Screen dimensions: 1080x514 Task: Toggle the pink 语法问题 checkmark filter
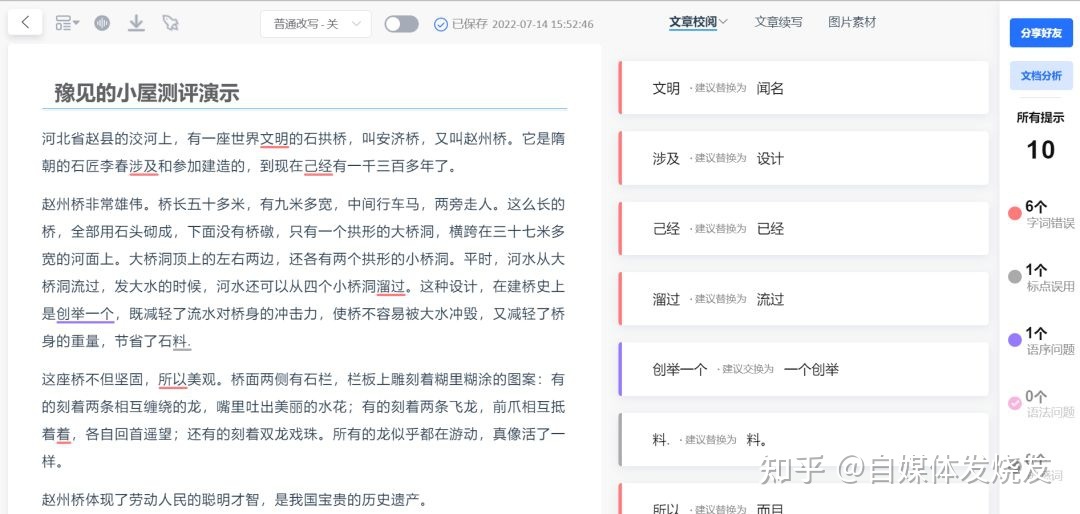click(x=1015, y=403)
